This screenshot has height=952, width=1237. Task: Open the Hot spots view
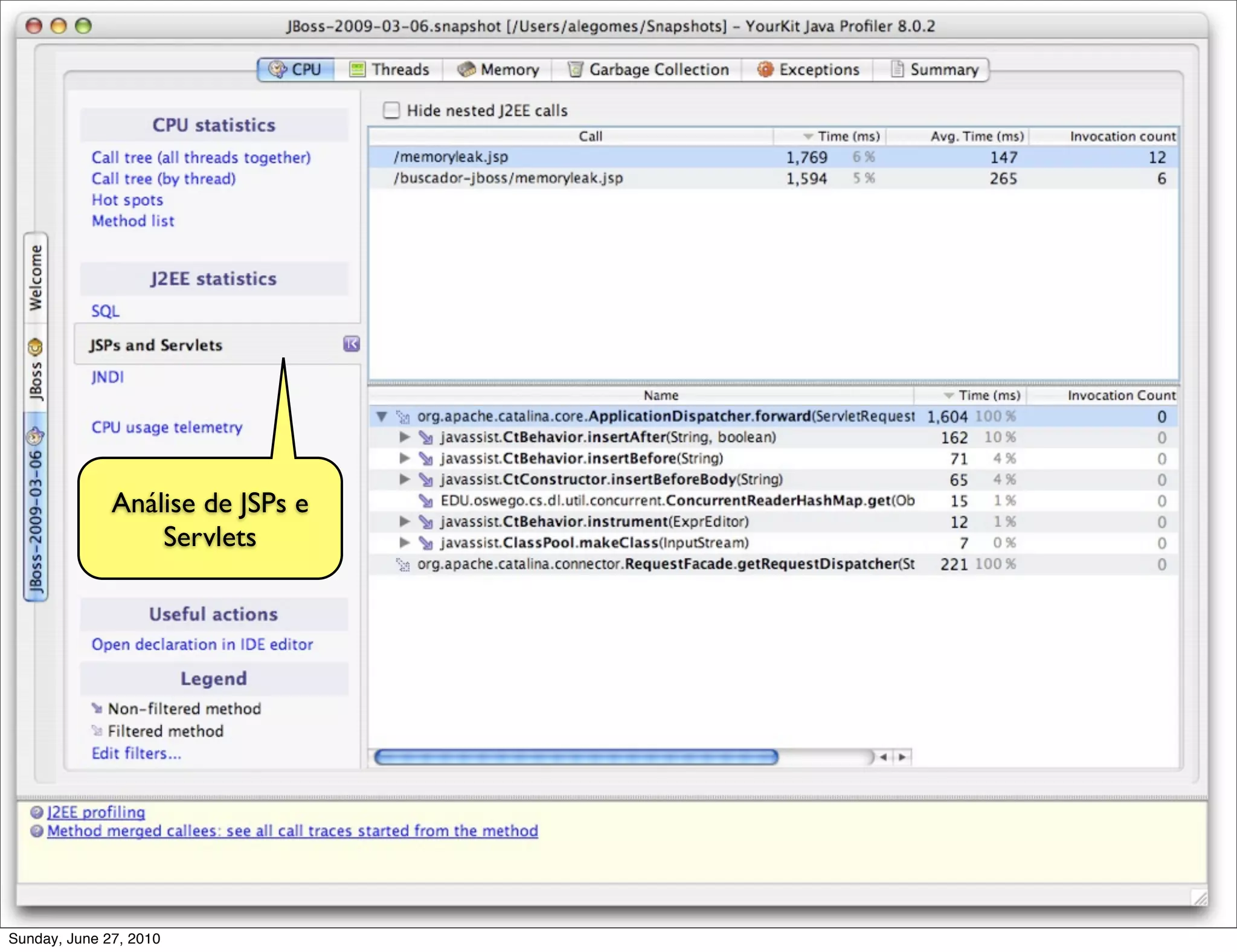(x=127, y=200)
